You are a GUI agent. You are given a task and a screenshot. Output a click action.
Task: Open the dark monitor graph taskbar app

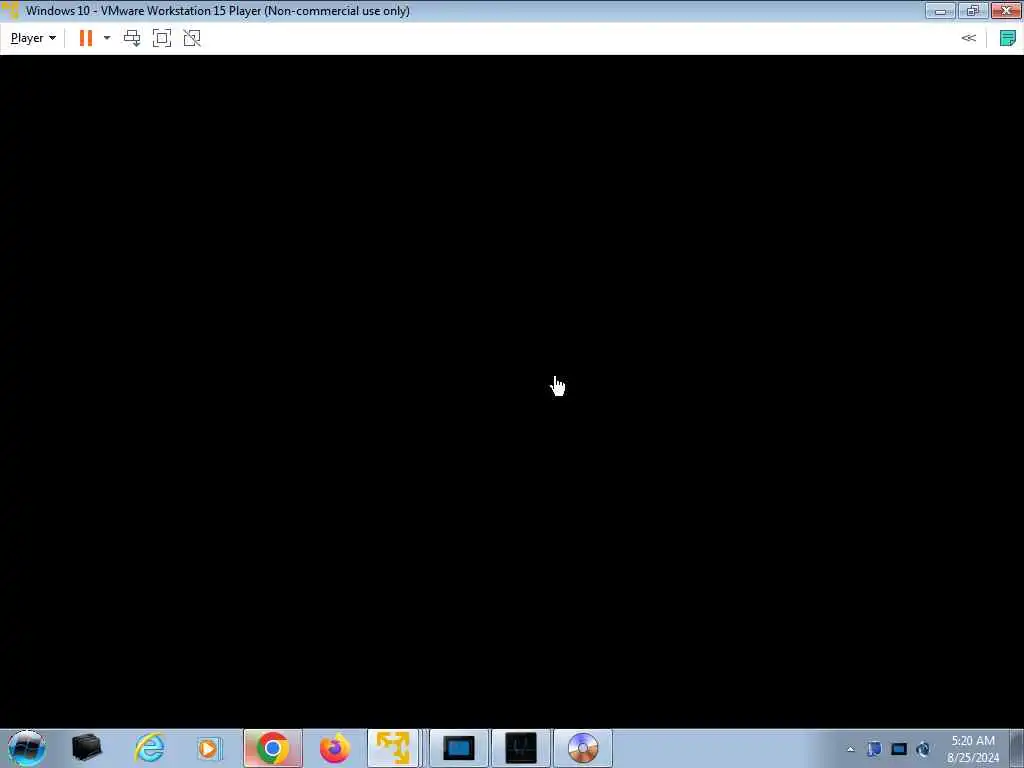click(520, 748)
